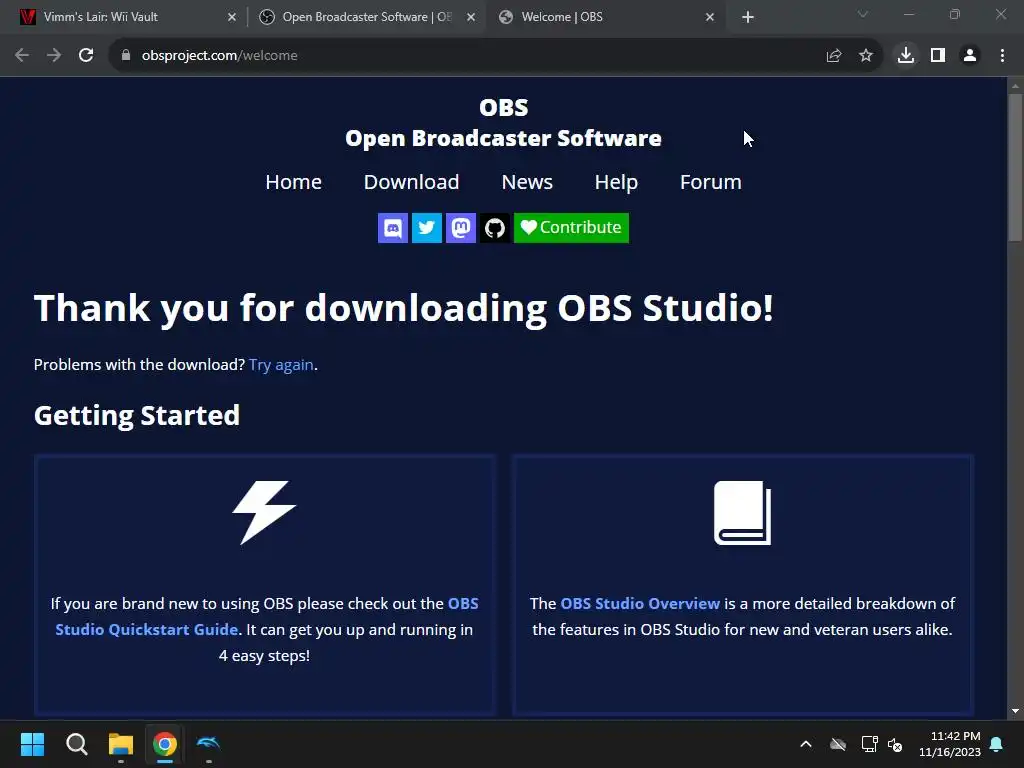The width and height of the screenshot is (1024, 768).
Task: Click the Getting Started heading
Action: coord(137,416)
